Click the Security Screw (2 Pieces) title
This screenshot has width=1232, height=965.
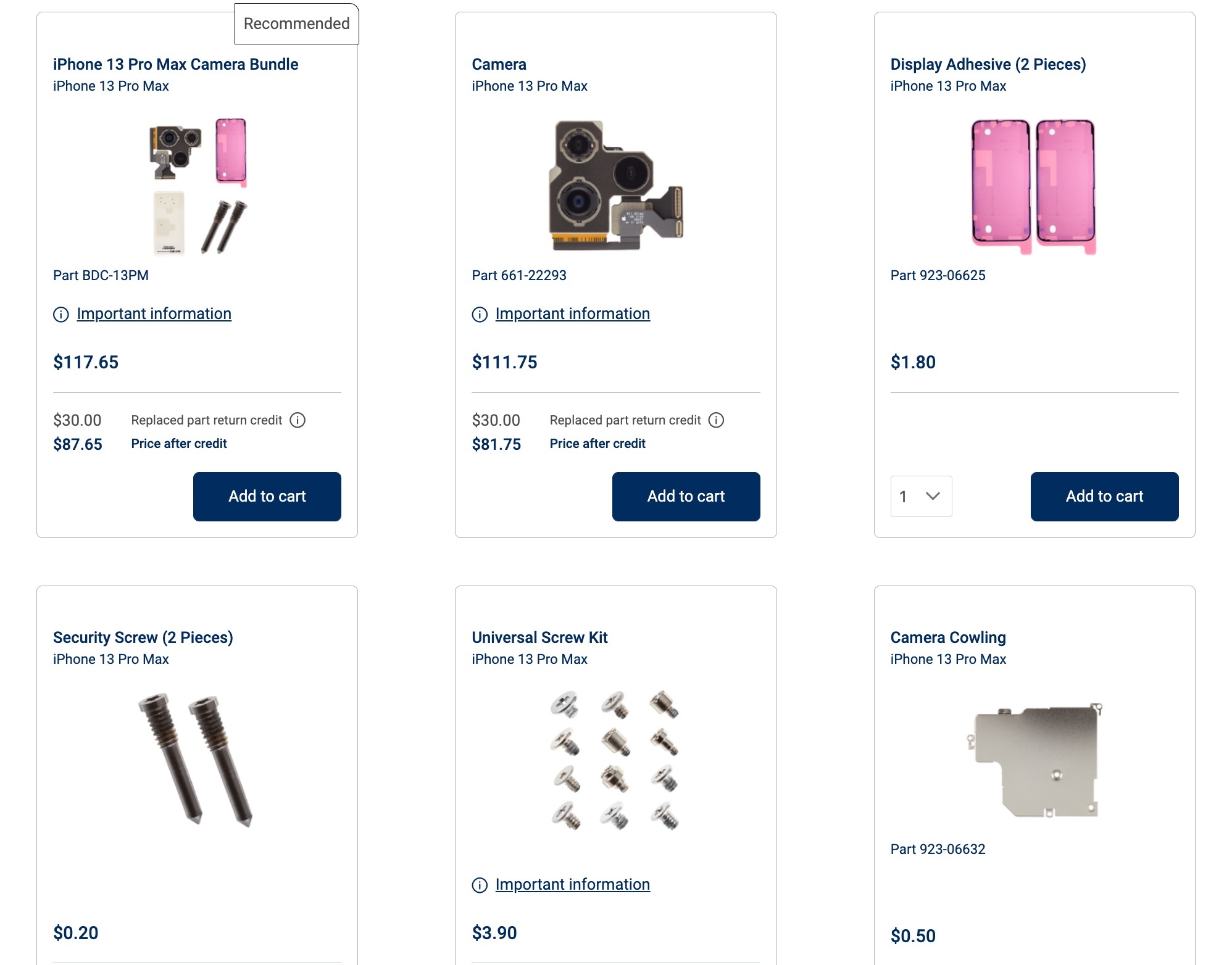click(x=143, y=637)
